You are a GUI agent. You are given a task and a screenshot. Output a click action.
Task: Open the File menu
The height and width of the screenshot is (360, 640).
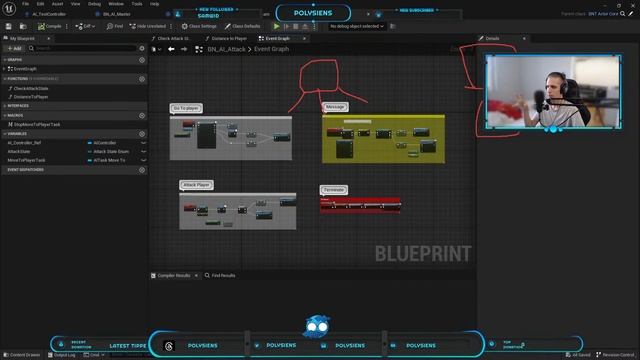click(25, 4)
